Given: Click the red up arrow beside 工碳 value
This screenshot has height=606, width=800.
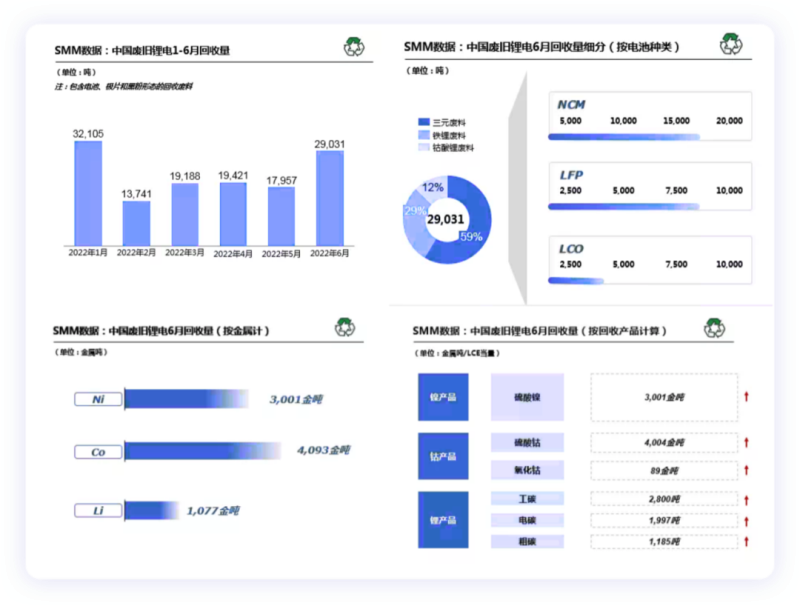Looking at the screenshot, I should point(746,499).
